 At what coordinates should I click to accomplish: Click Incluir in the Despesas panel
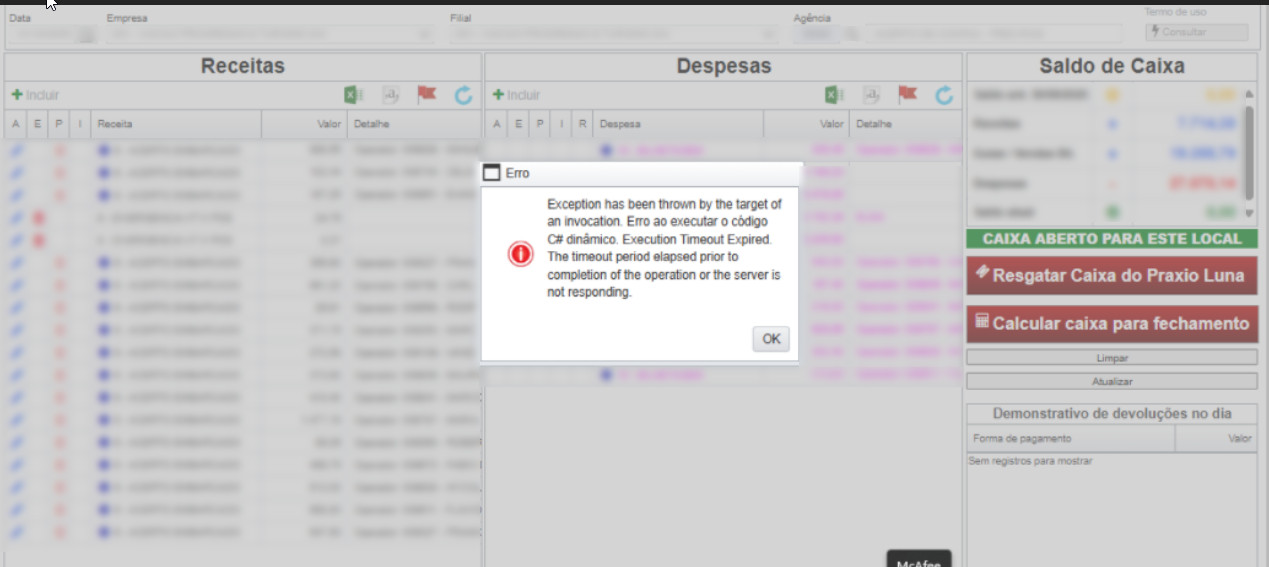pyautogui.click(x=516, y=95)
